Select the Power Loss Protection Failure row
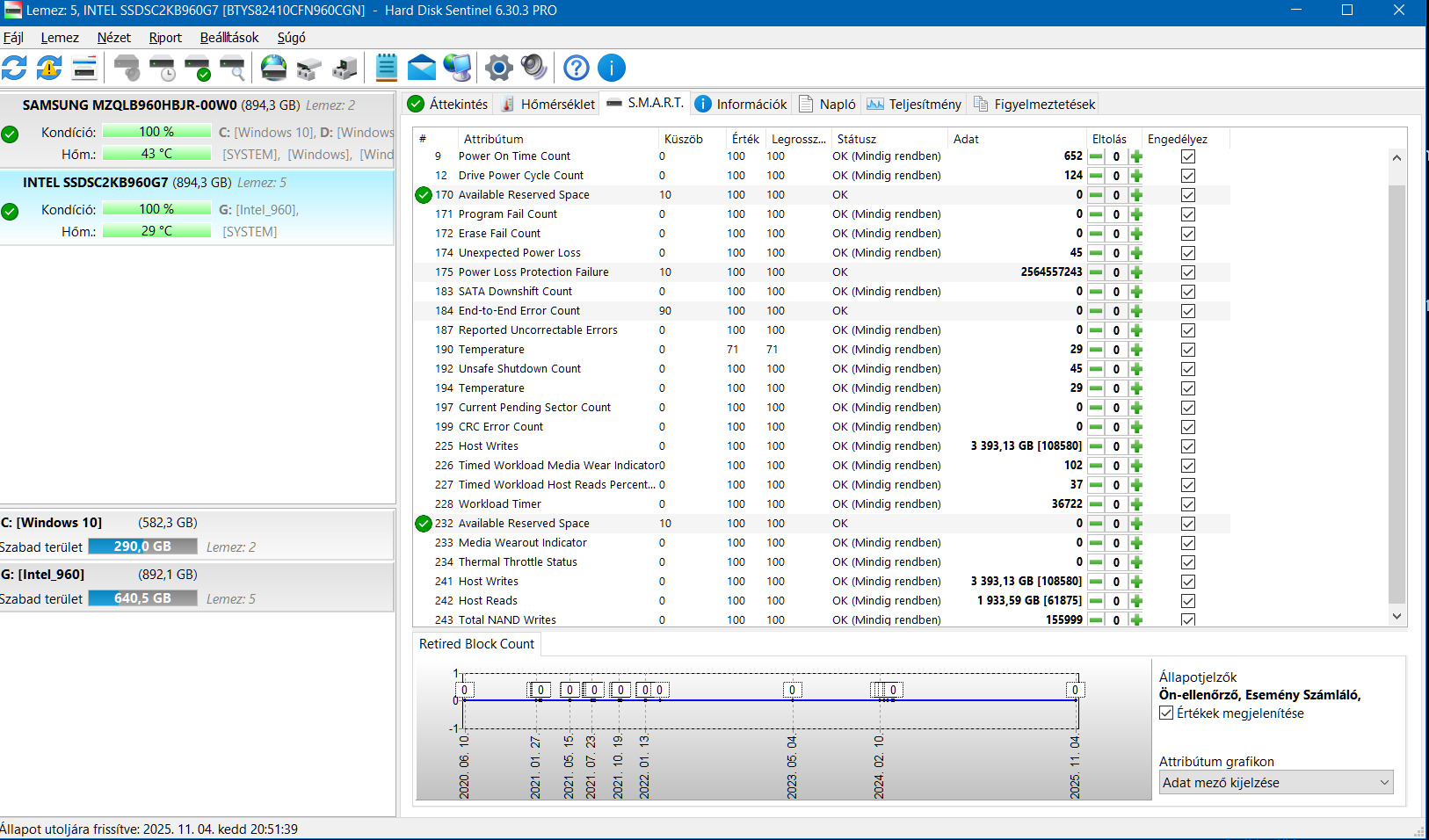Viewport: 1429px width, 840px height. click(x=822, y=272)
